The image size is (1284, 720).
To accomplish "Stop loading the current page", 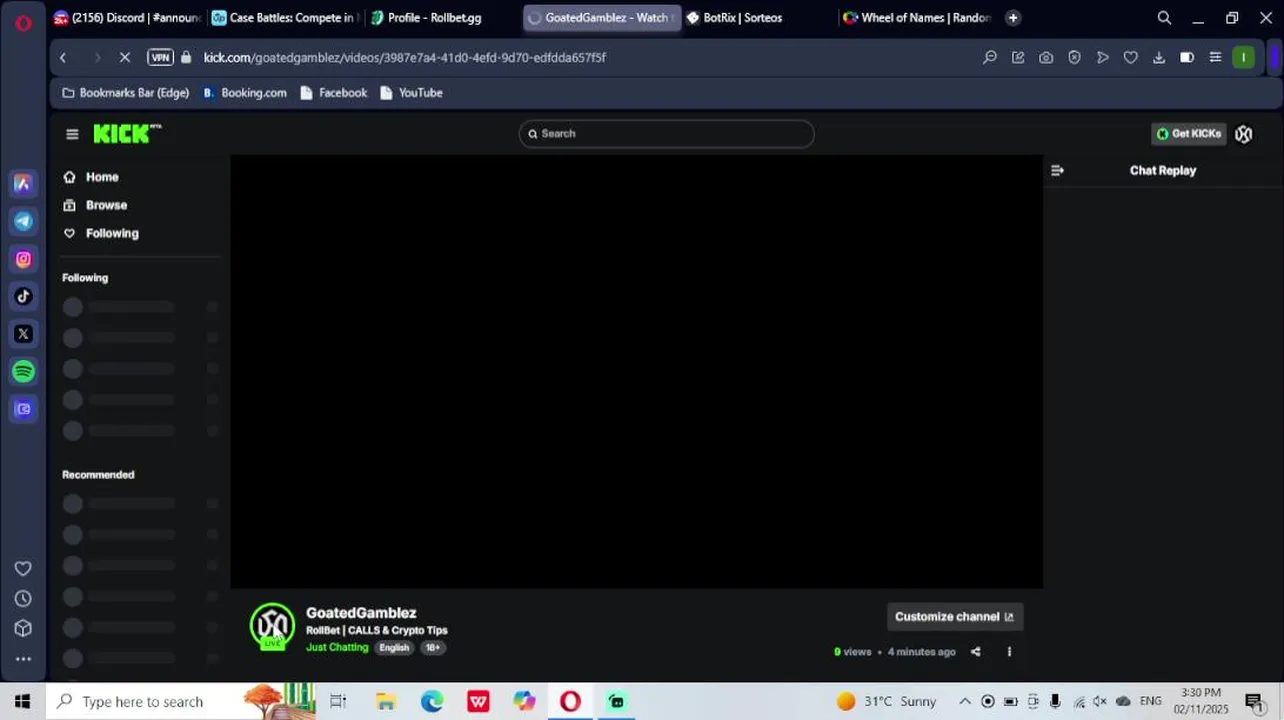I will 125,58.
